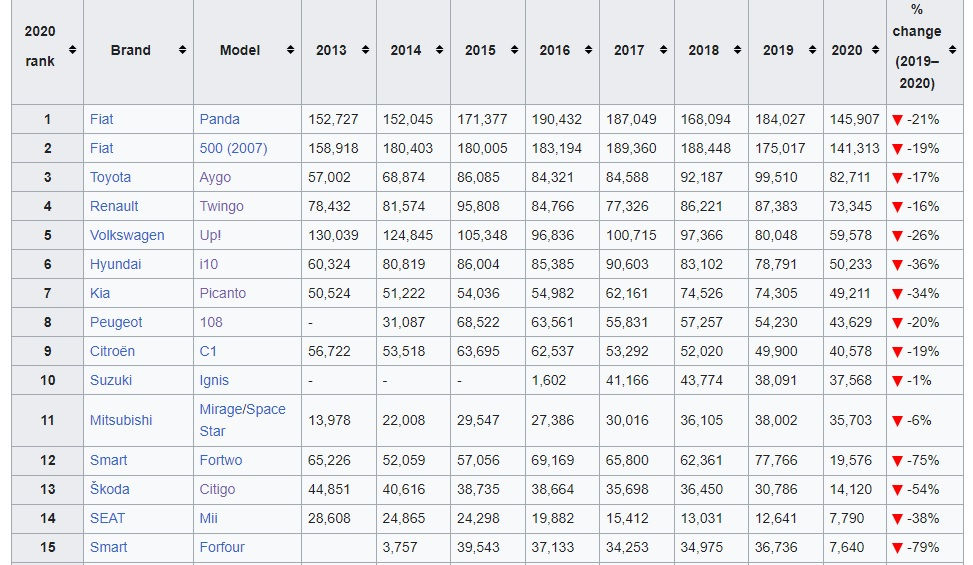Select rank number 11 cell
The height and width of the screenshot is (565, 973).
tap(47, 420)
